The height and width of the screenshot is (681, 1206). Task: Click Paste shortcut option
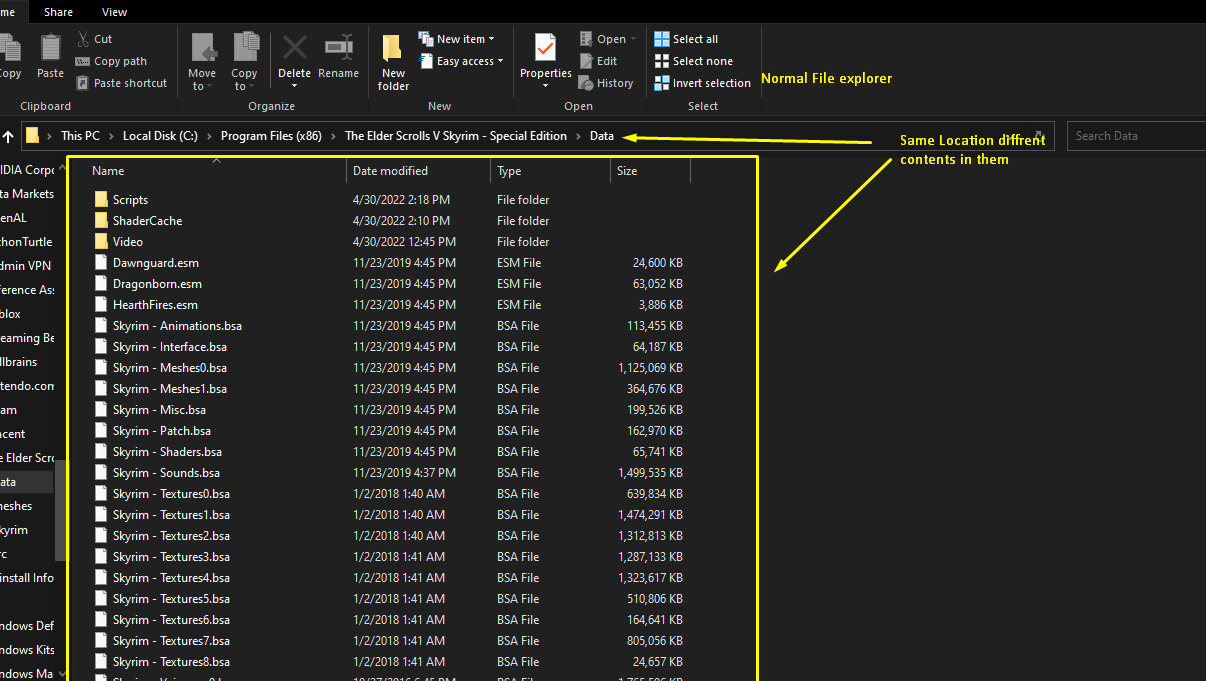pyautogui.click(x=121, y=83)
